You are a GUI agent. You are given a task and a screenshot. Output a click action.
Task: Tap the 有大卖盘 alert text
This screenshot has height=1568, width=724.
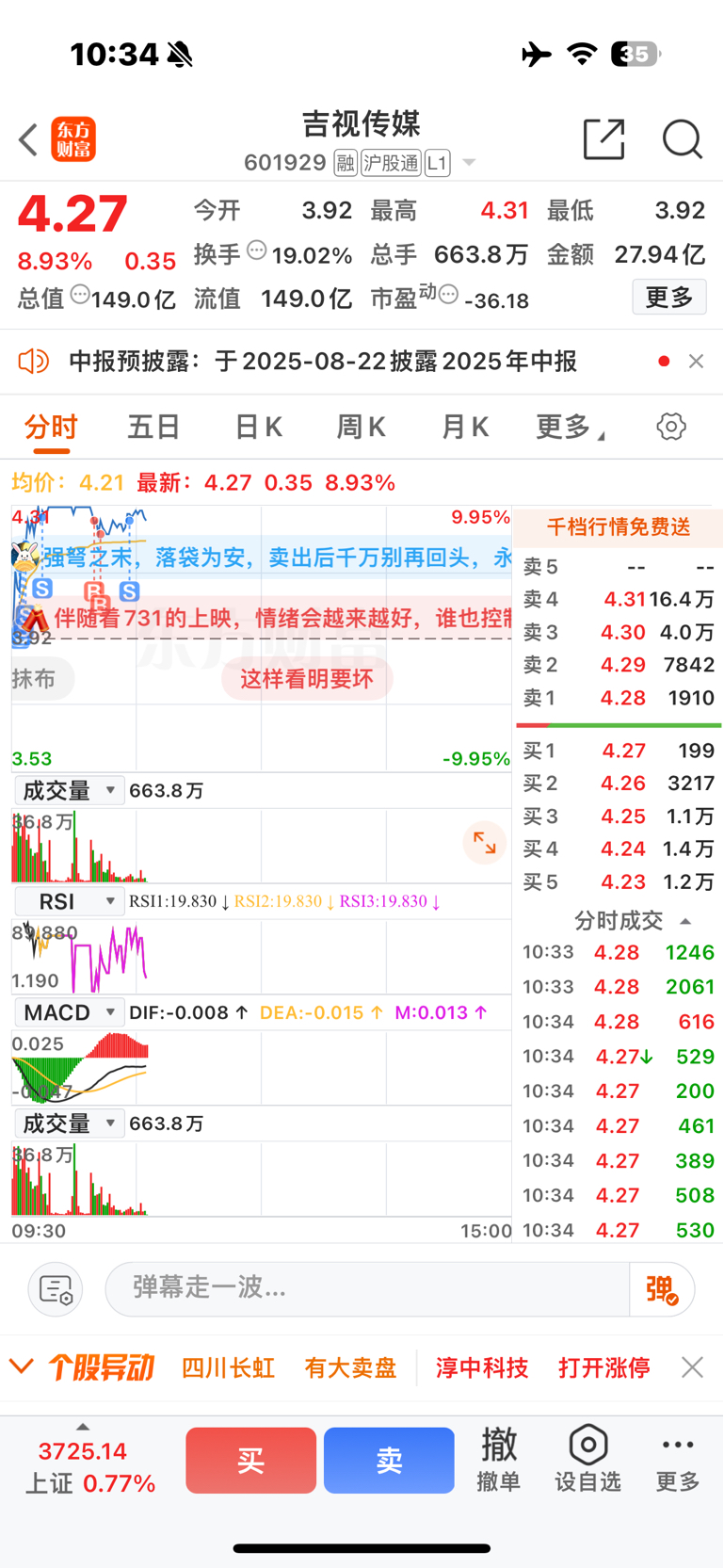[x=350, y=1367]
